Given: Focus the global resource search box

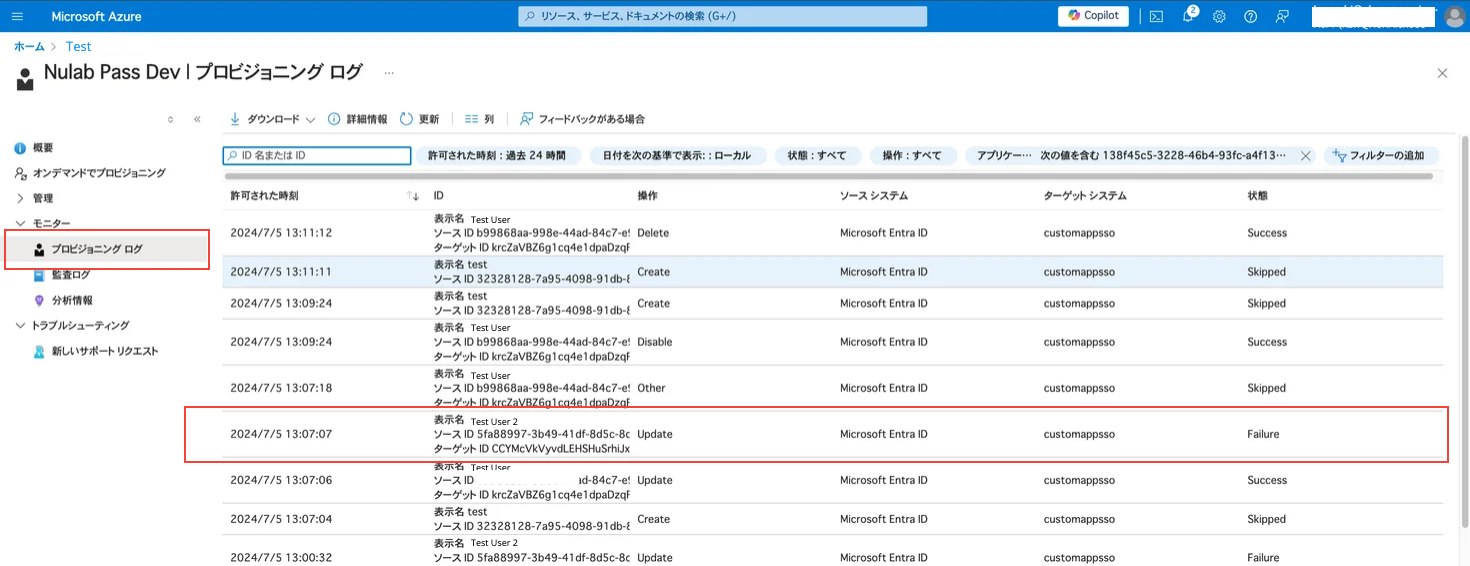Looking at the screenshot, I should [x=722, y=16].
